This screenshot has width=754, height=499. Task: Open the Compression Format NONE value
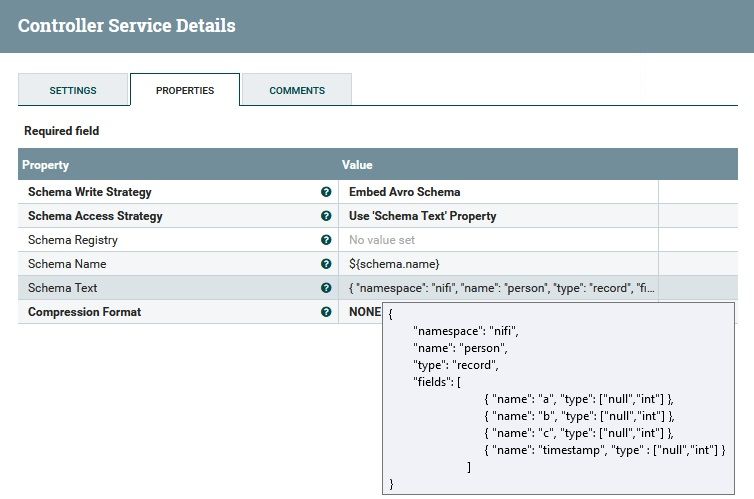pos(364,312)
